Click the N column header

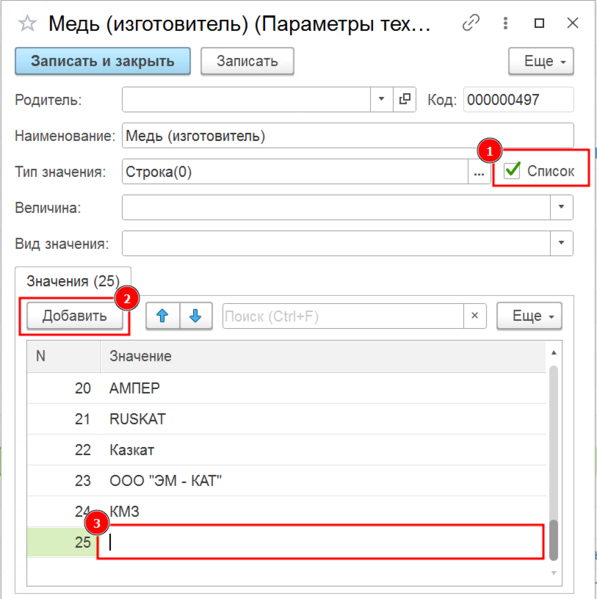(64, 356)
